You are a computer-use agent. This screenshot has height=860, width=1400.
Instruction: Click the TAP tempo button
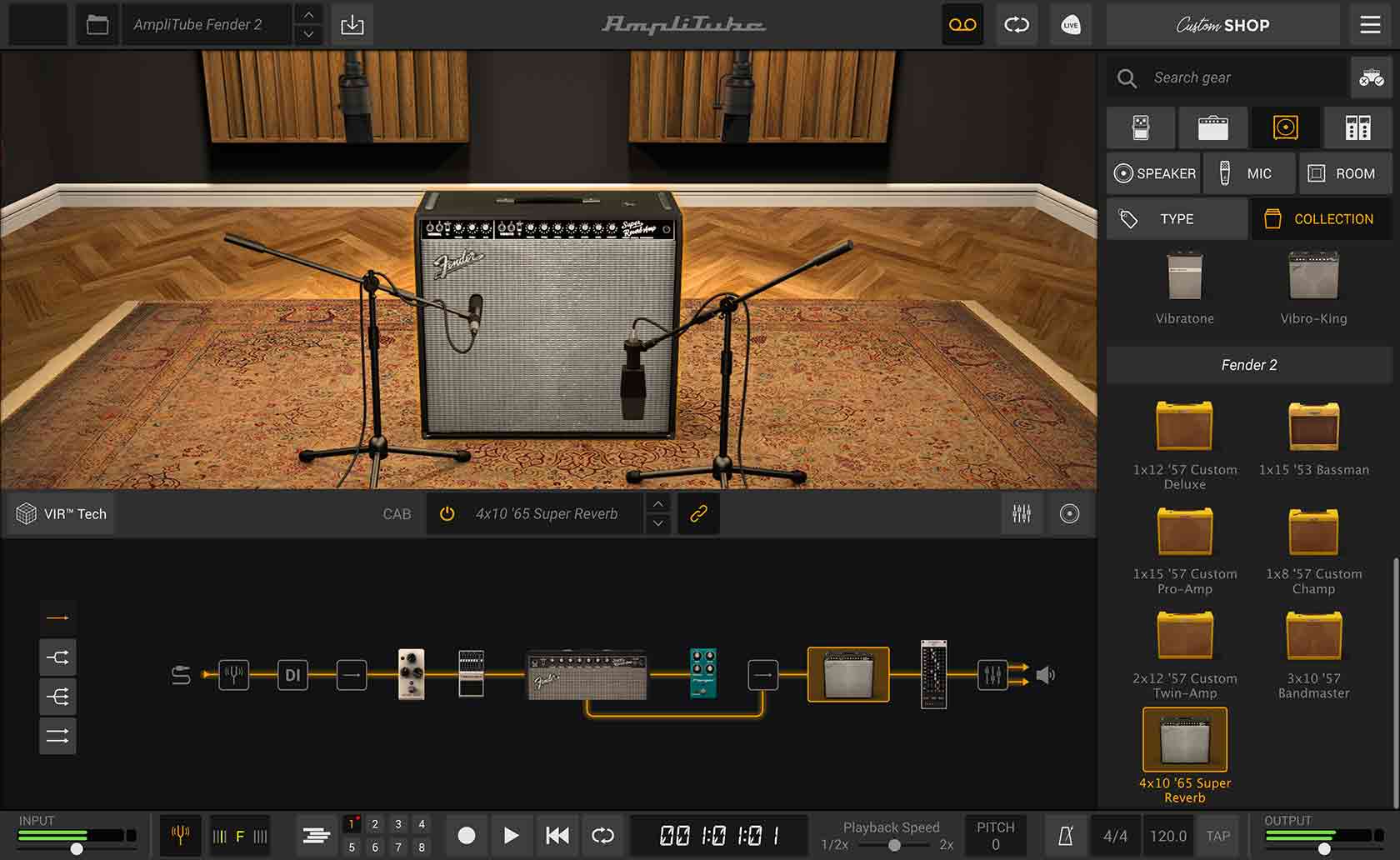[1218, 836]
